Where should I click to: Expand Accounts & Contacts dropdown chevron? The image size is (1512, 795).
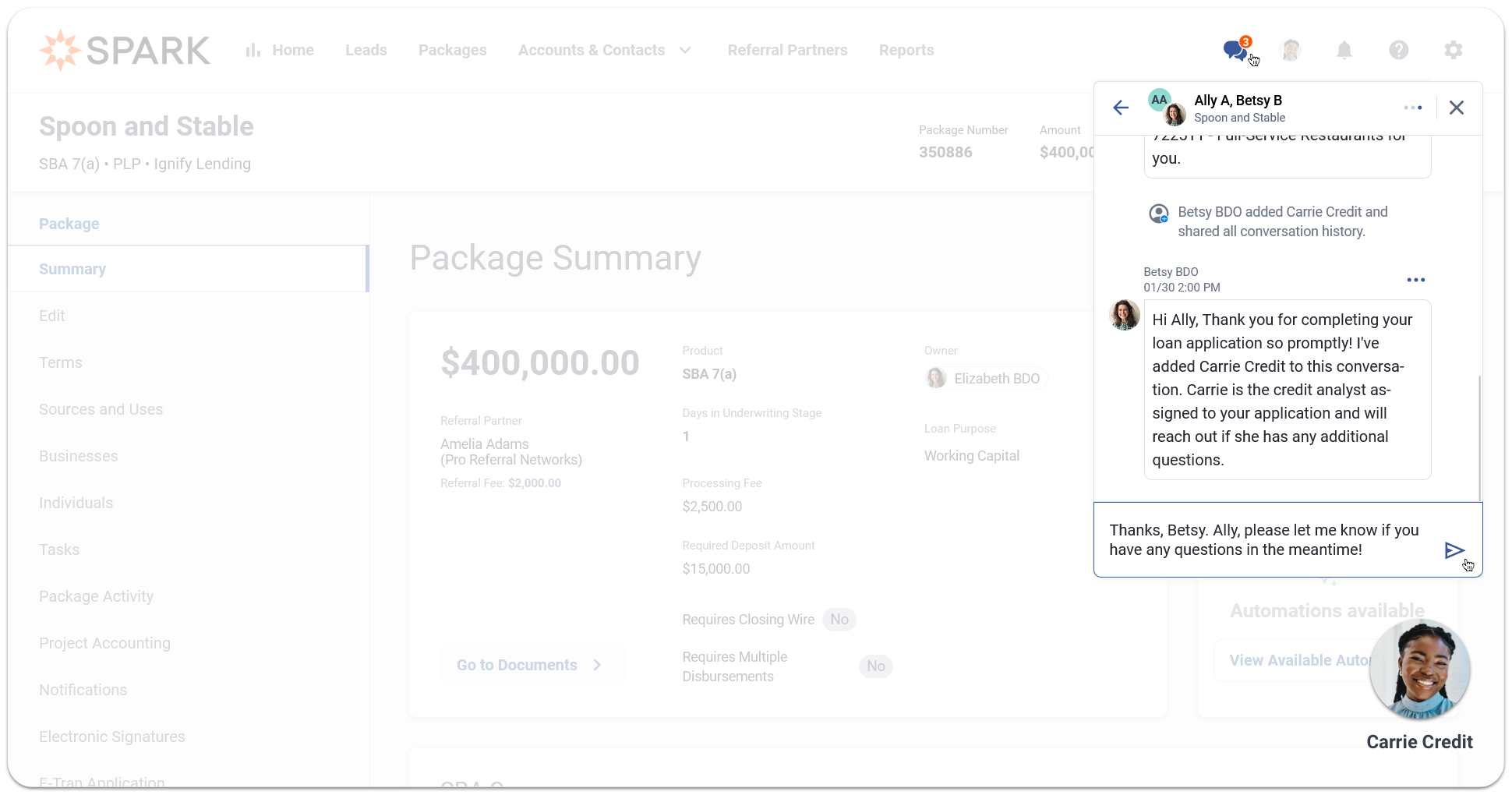(x=685, y=50)
